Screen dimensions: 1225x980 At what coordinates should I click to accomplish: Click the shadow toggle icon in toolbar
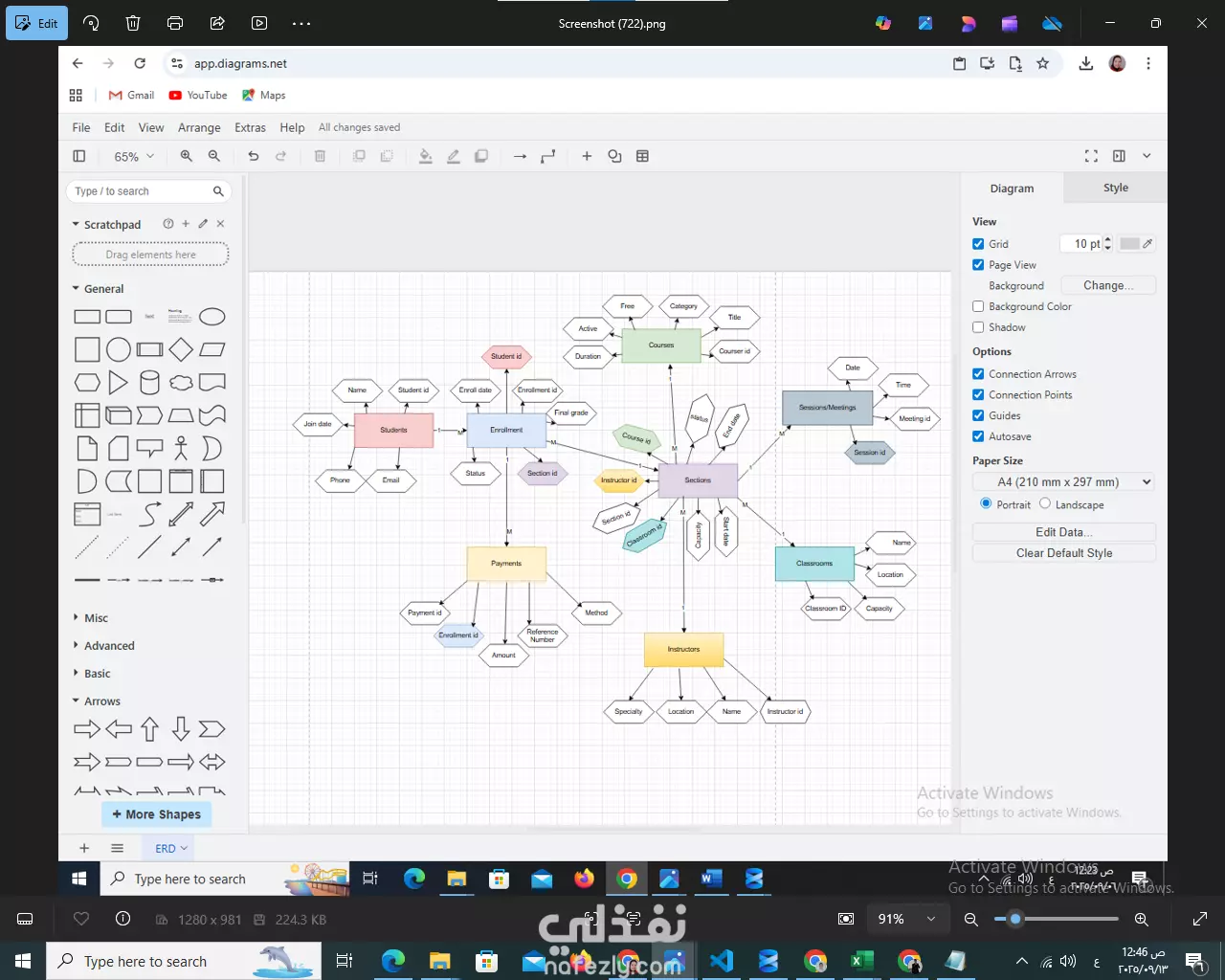pyautogui.click(x=481, y=156)
